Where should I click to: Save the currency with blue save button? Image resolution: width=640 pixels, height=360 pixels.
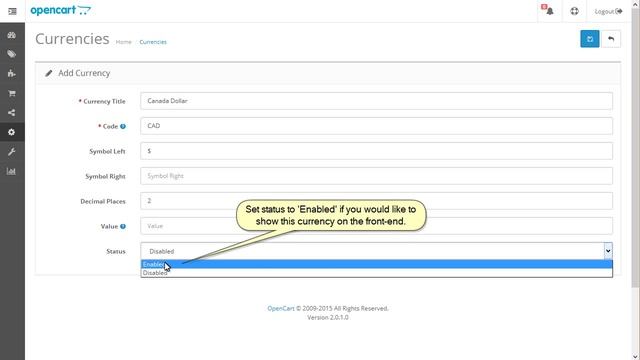point(590,39)
